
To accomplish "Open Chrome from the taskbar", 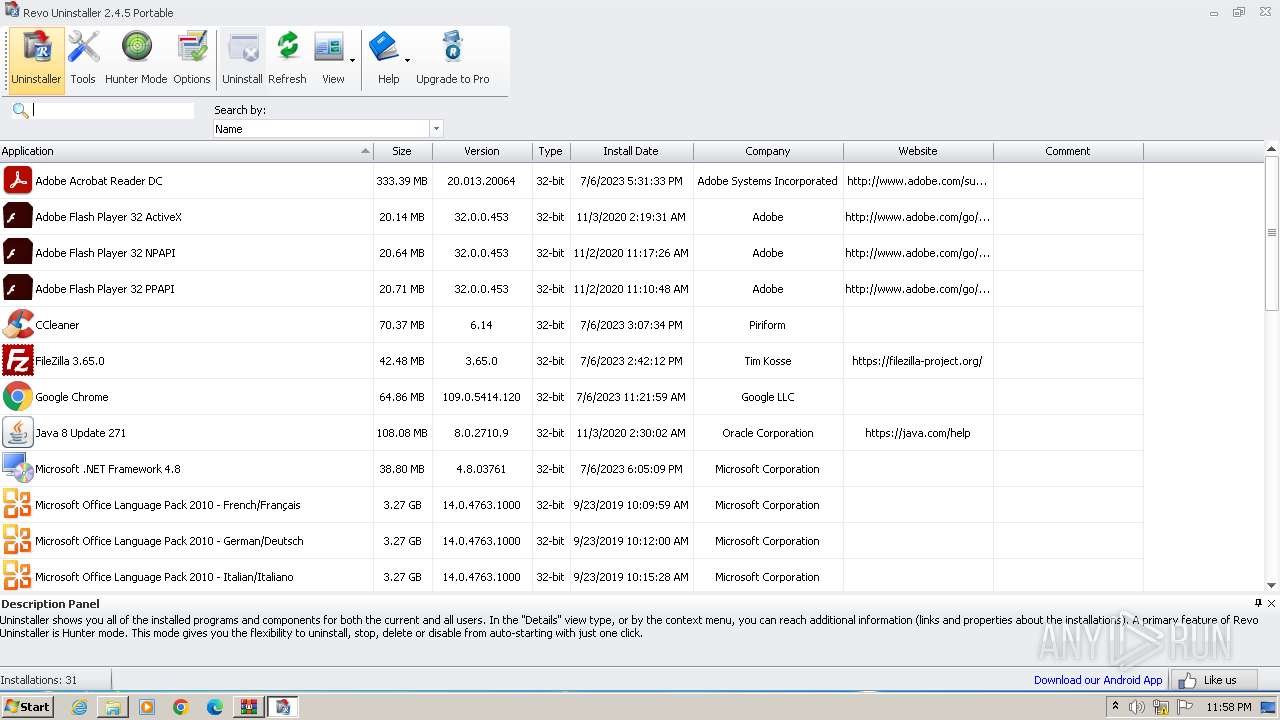I will pyautogui.click(x=181, y=707).
